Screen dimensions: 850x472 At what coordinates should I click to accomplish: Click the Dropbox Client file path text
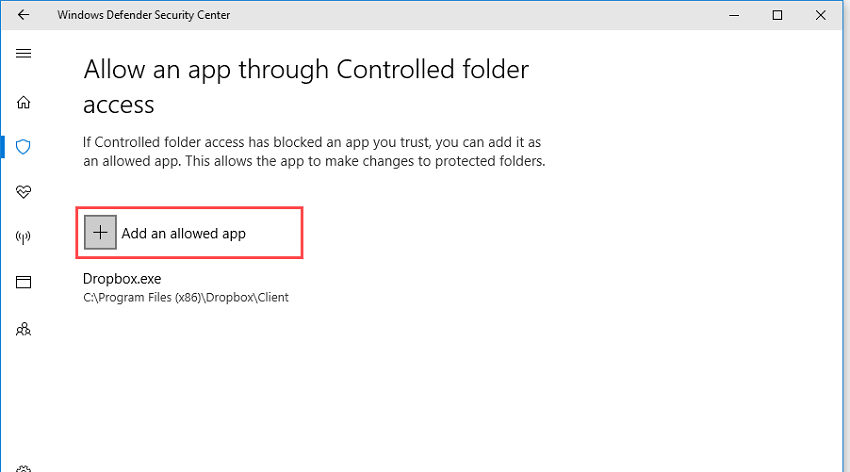[x=186, y=297]
